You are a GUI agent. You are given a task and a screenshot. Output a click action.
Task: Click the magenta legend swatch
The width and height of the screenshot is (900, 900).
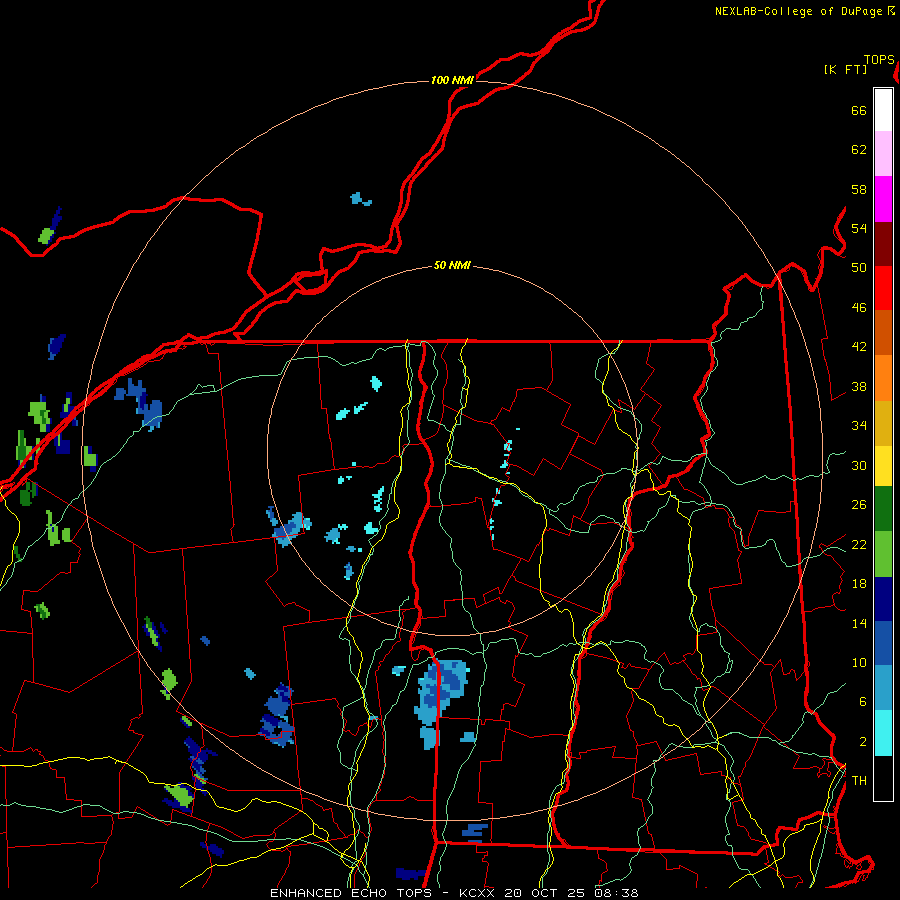click(x=883, y=199)
